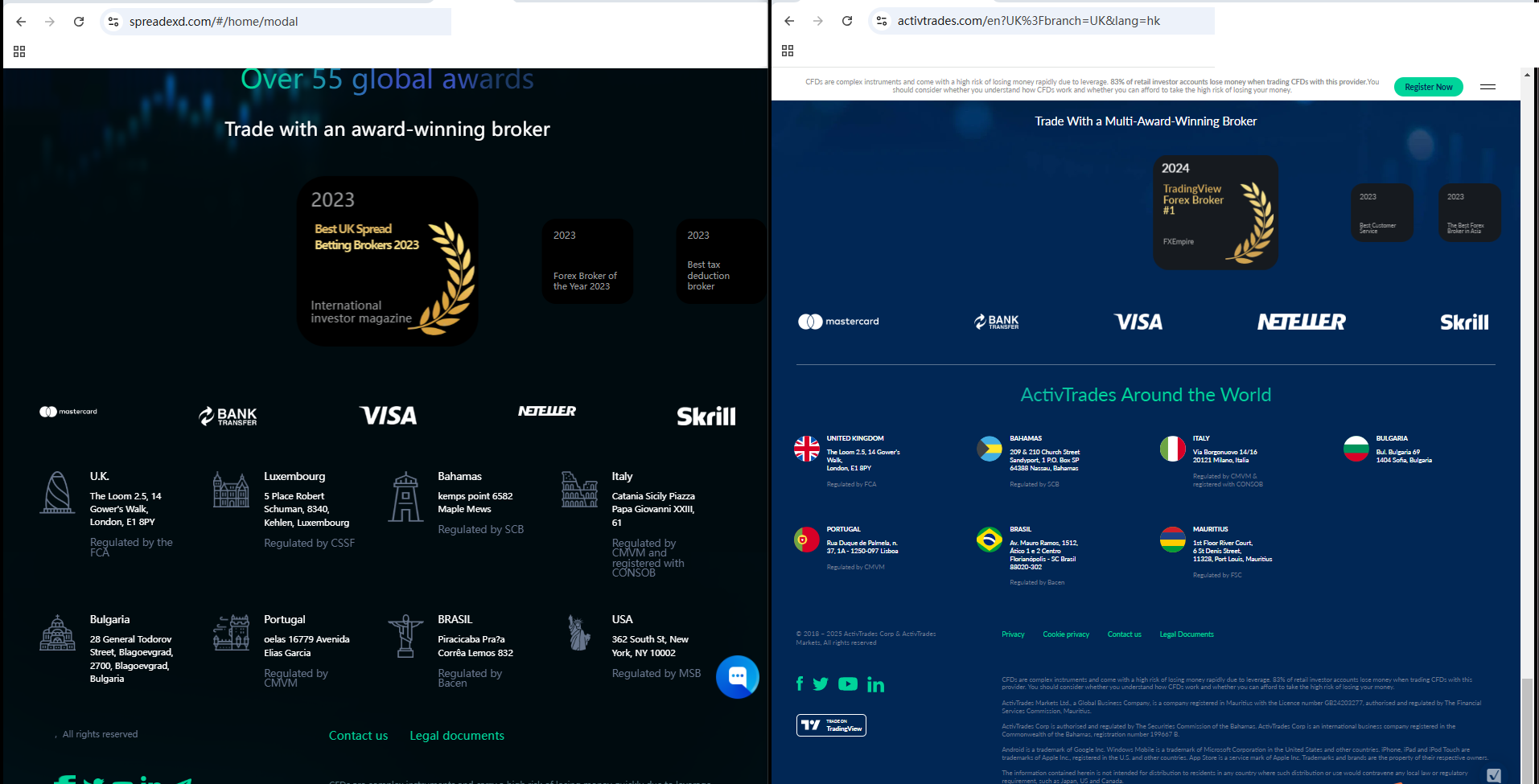Screen dimensions: 1539x784
Task: Open Contact us link on ActivTrades
Action: pyautogui.click(x=1125, y=634)
